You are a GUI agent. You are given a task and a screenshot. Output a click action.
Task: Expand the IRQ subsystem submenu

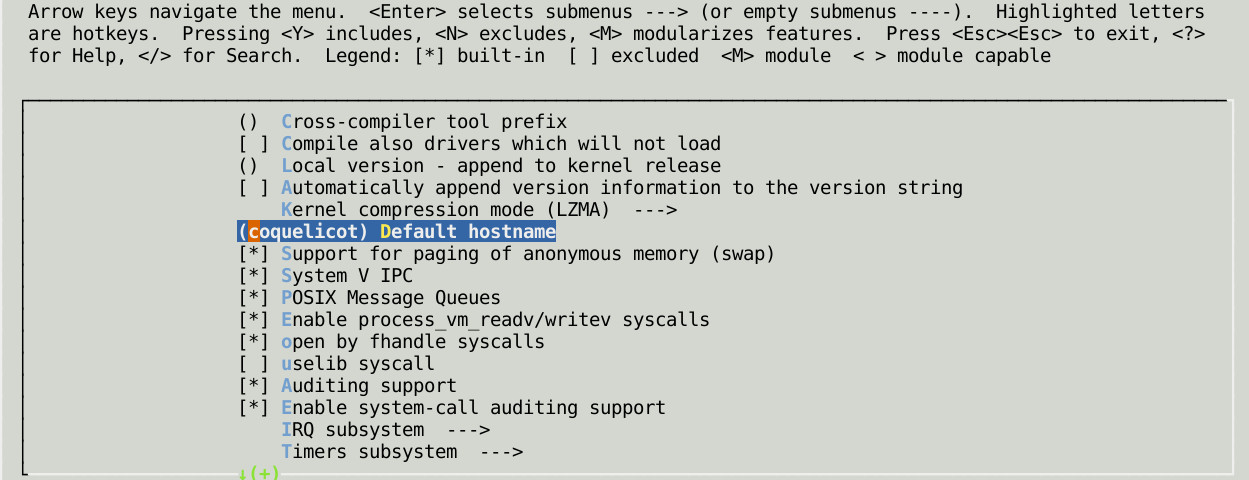pos(385,430)
